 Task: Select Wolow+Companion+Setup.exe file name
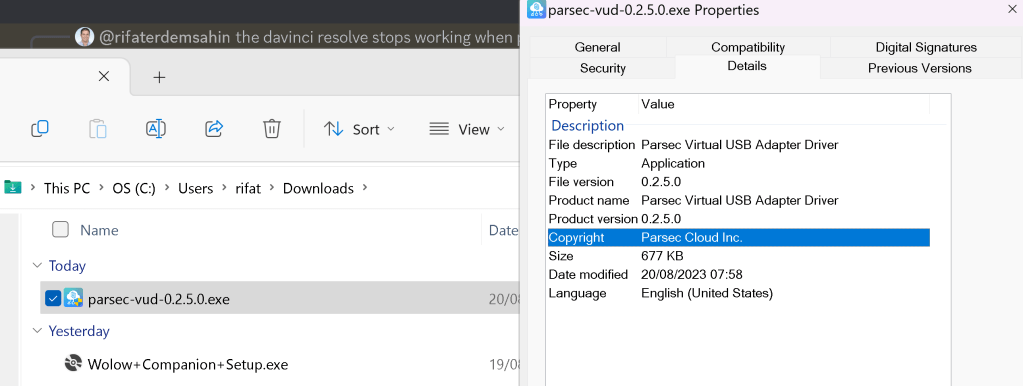(188, 364)
